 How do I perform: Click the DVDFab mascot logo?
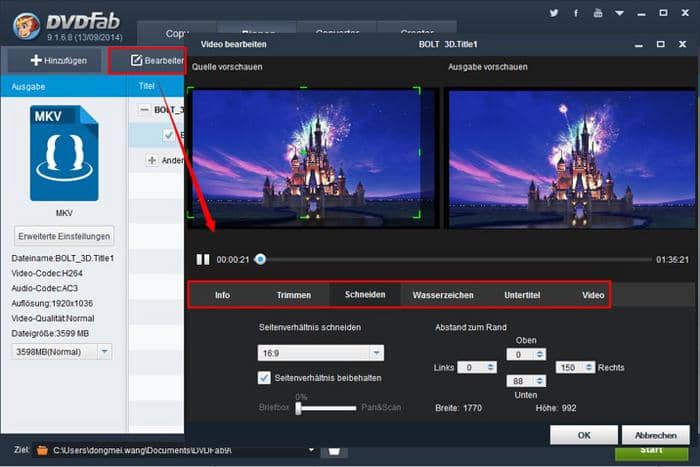25,26
